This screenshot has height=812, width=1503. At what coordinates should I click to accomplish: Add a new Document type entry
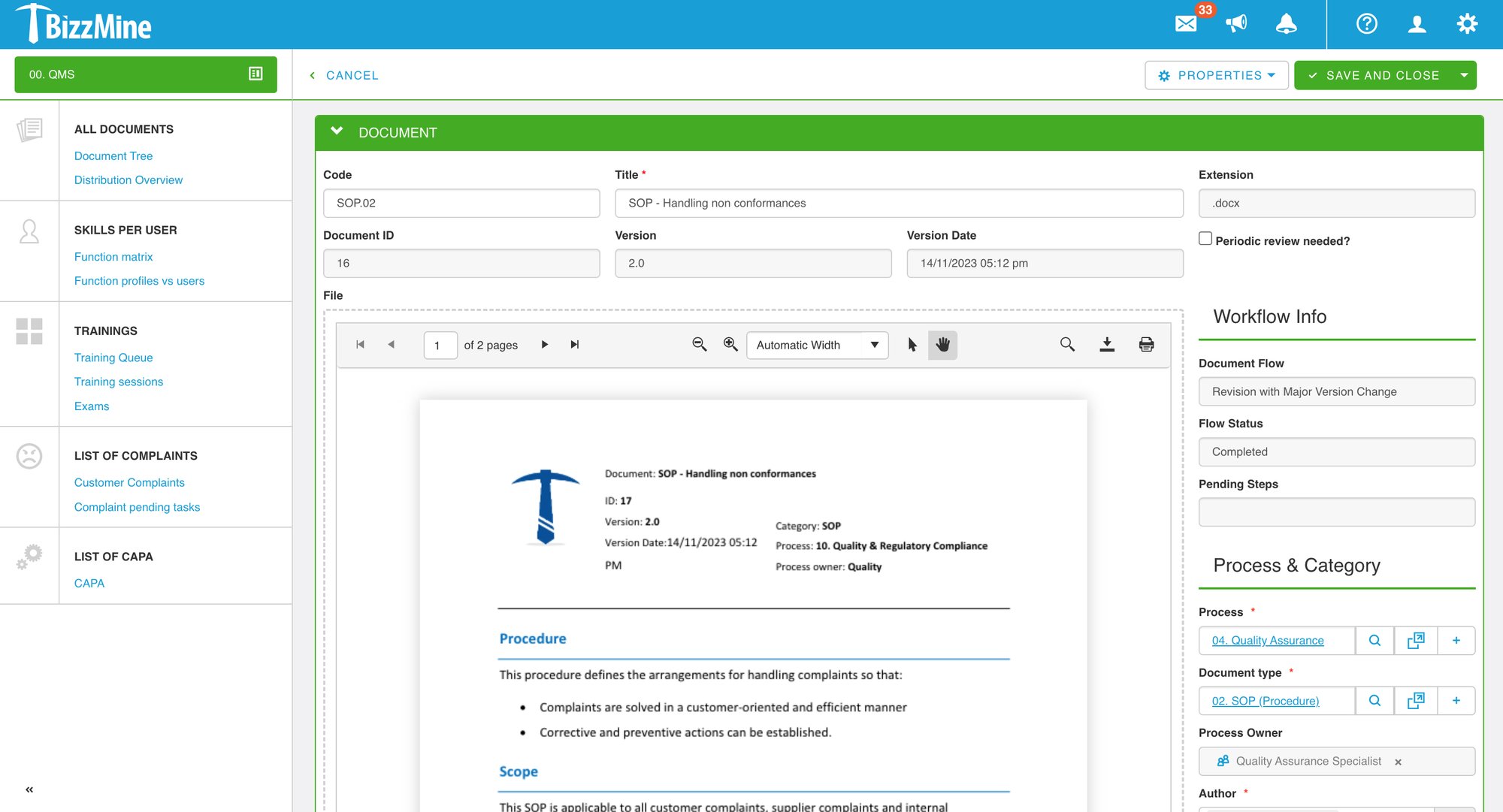1456,700
